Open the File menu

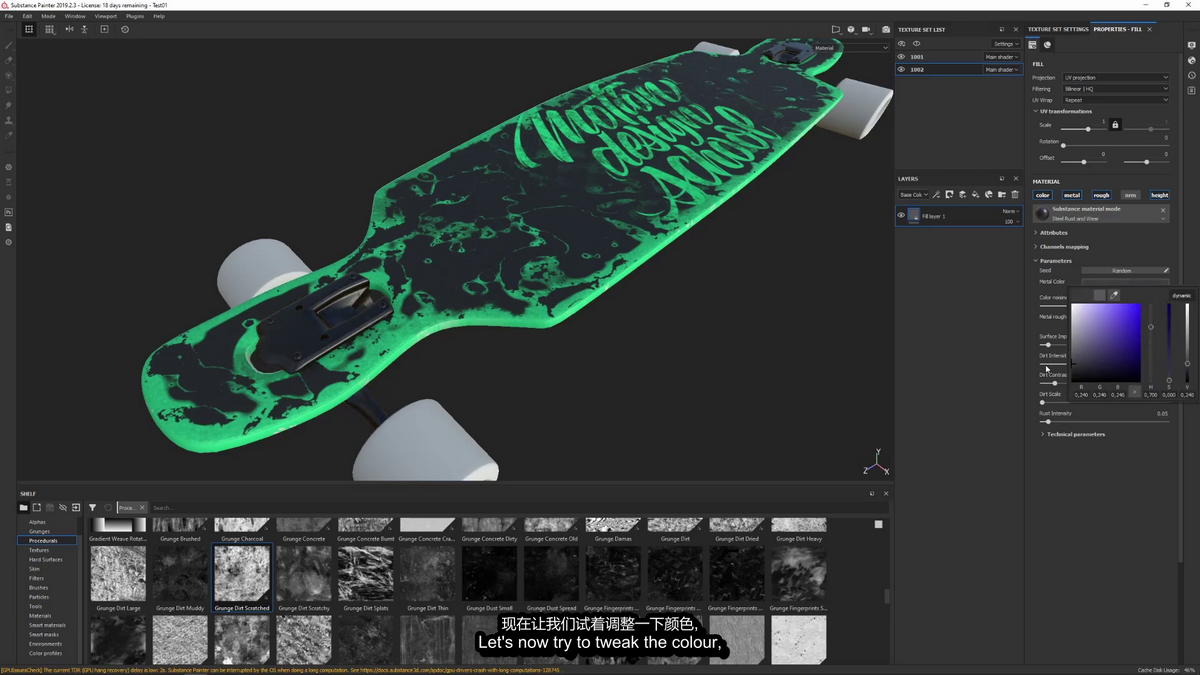coord(9,16)
